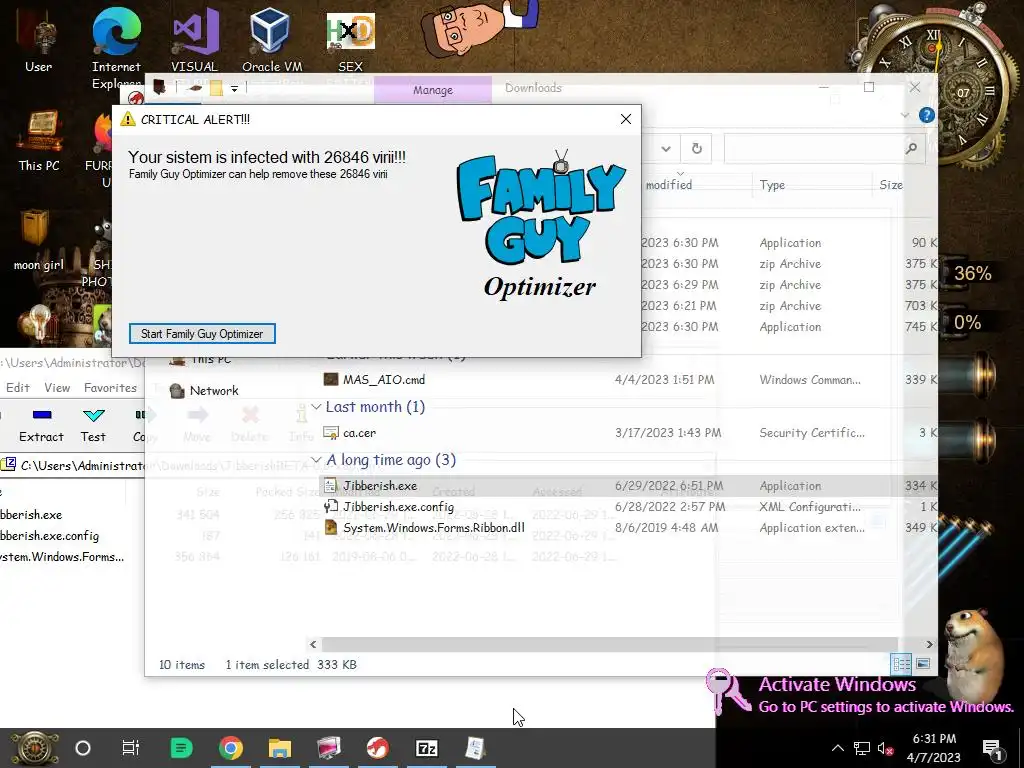
Task: Click 7-Zip Test toolbar button
Action: (x=93, y=425)
